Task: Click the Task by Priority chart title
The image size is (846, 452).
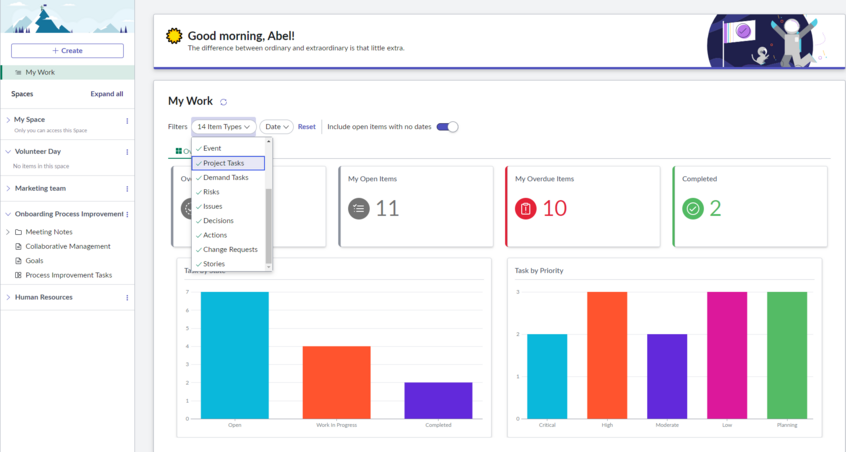Action: pyautogui.click(x=539, y=271)
